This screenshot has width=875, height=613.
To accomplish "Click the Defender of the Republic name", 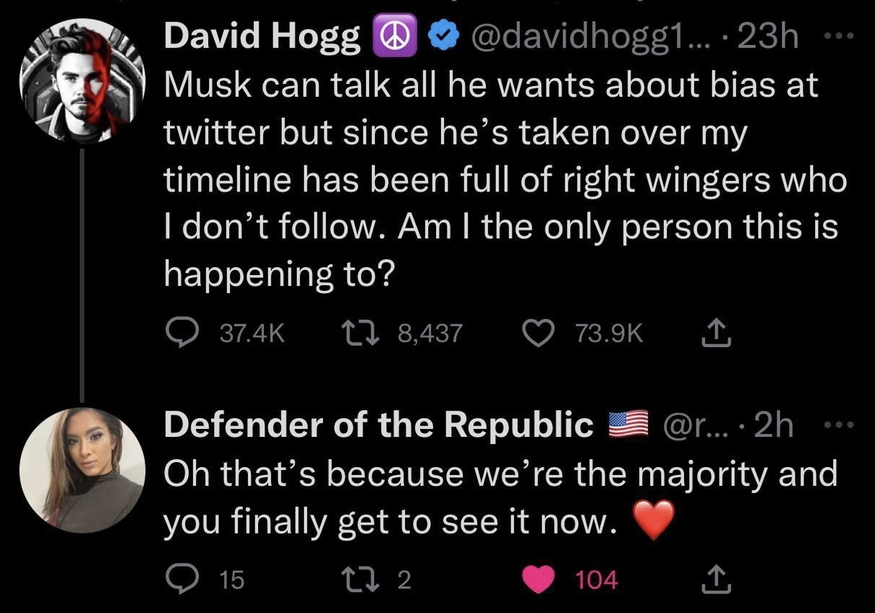I will [378, 426].
